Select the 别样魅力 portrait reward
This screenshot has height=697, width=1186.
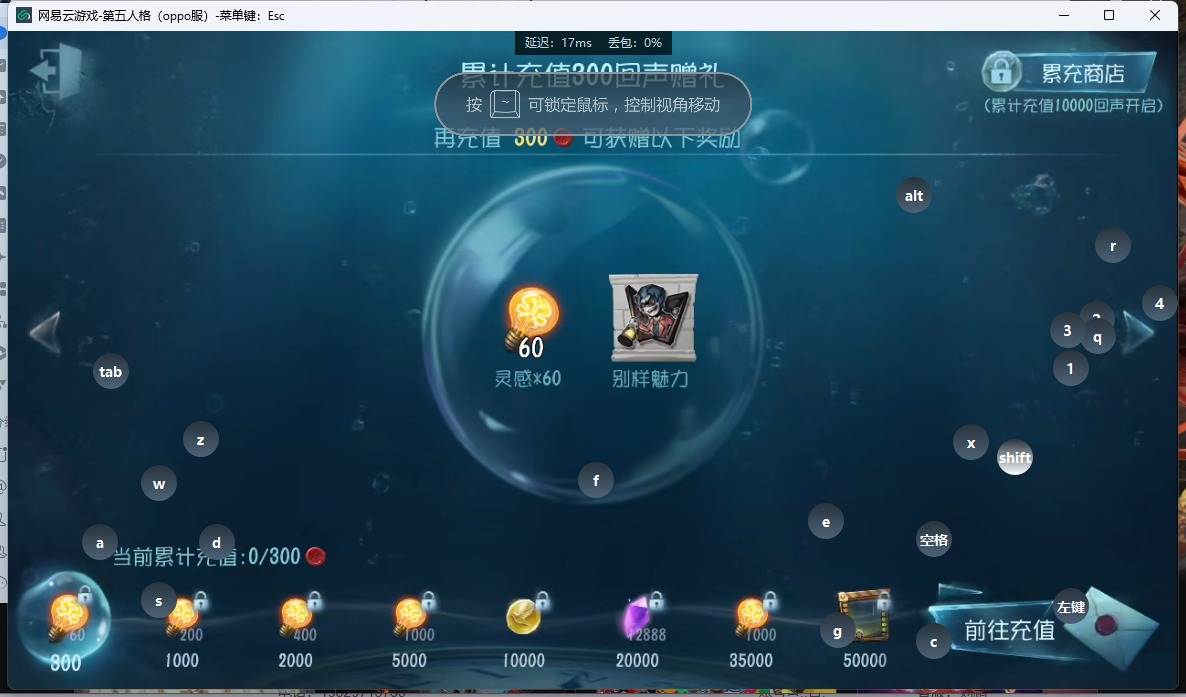(654, 318)
